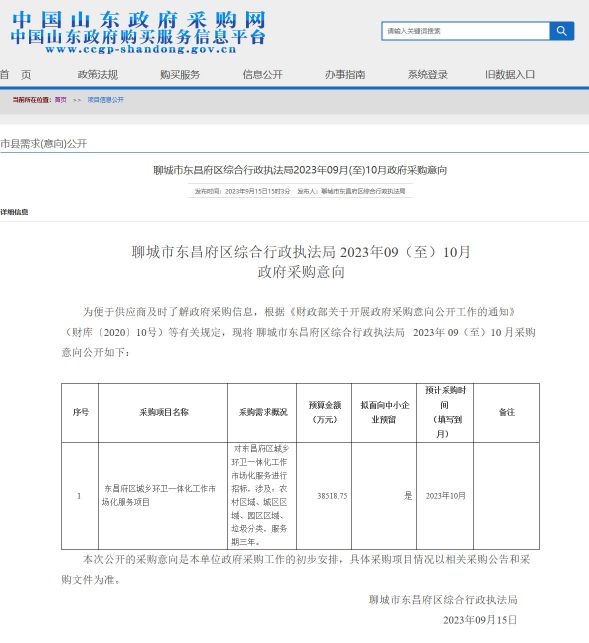Click the 首页 breadcrumb link

(61, 100)
